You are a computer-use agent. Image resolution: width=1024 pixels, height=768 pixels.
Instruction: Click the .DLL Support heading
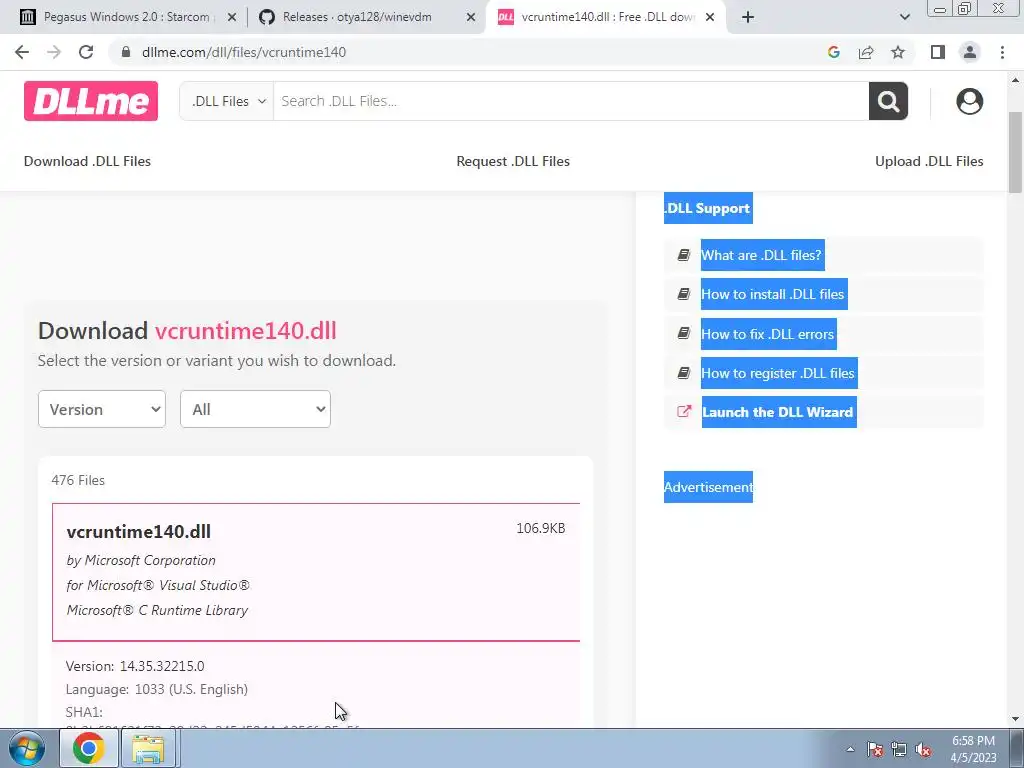pos(708,208)
